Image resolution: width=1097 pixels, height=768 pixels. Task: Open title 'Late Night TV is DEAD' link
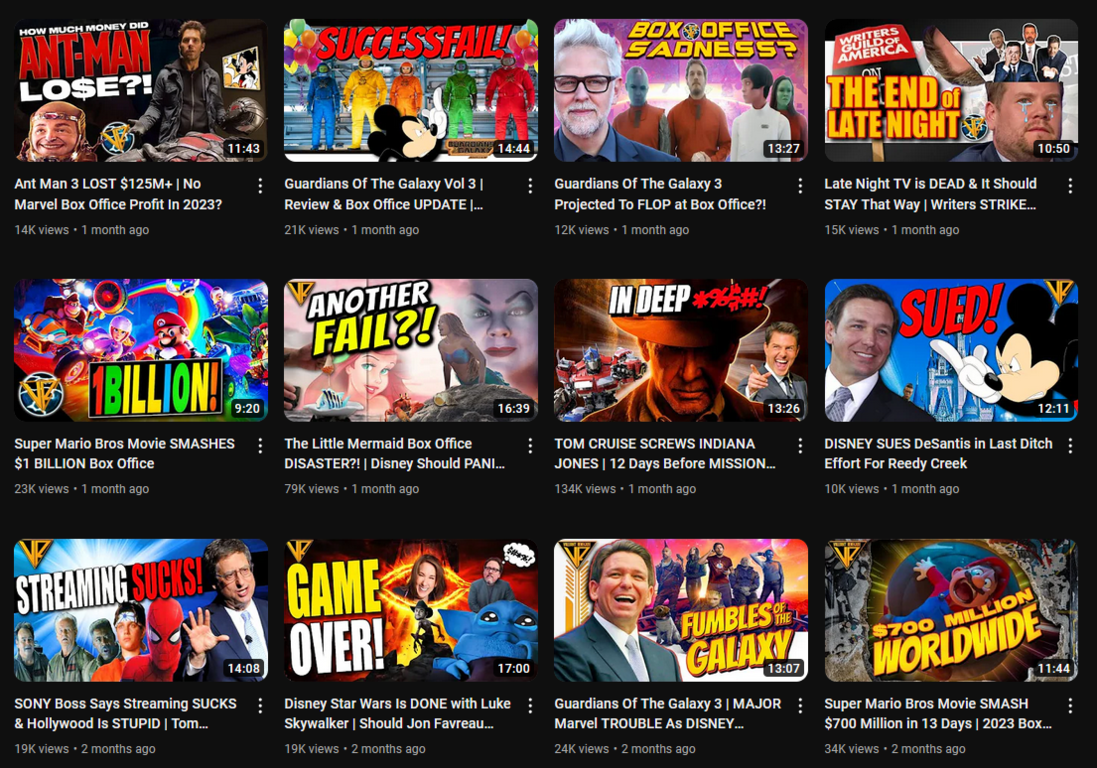click(930, 194)
